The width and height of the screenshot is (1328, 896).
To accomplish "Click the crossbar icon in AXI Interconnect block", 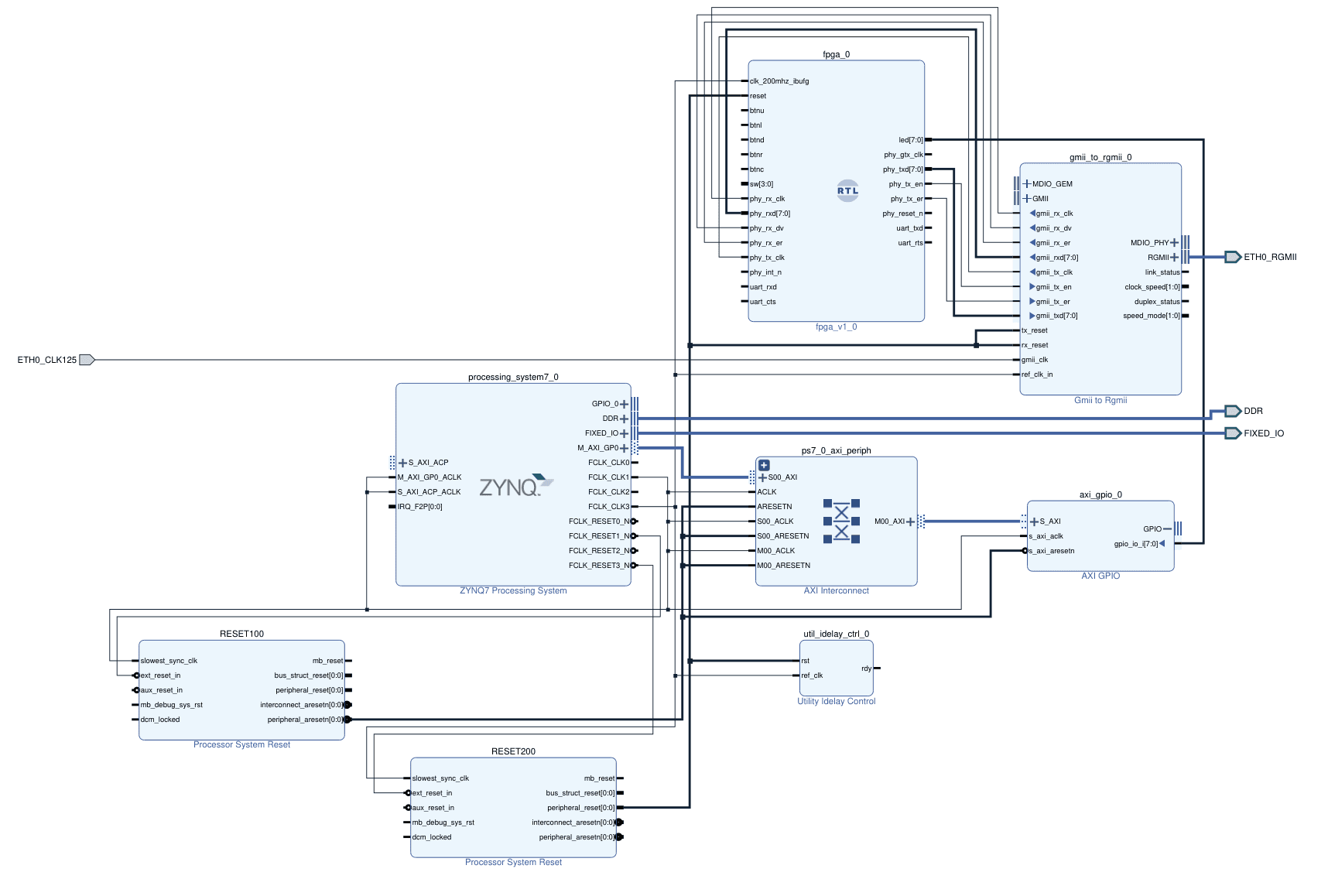I will click(x=841, y=522).
